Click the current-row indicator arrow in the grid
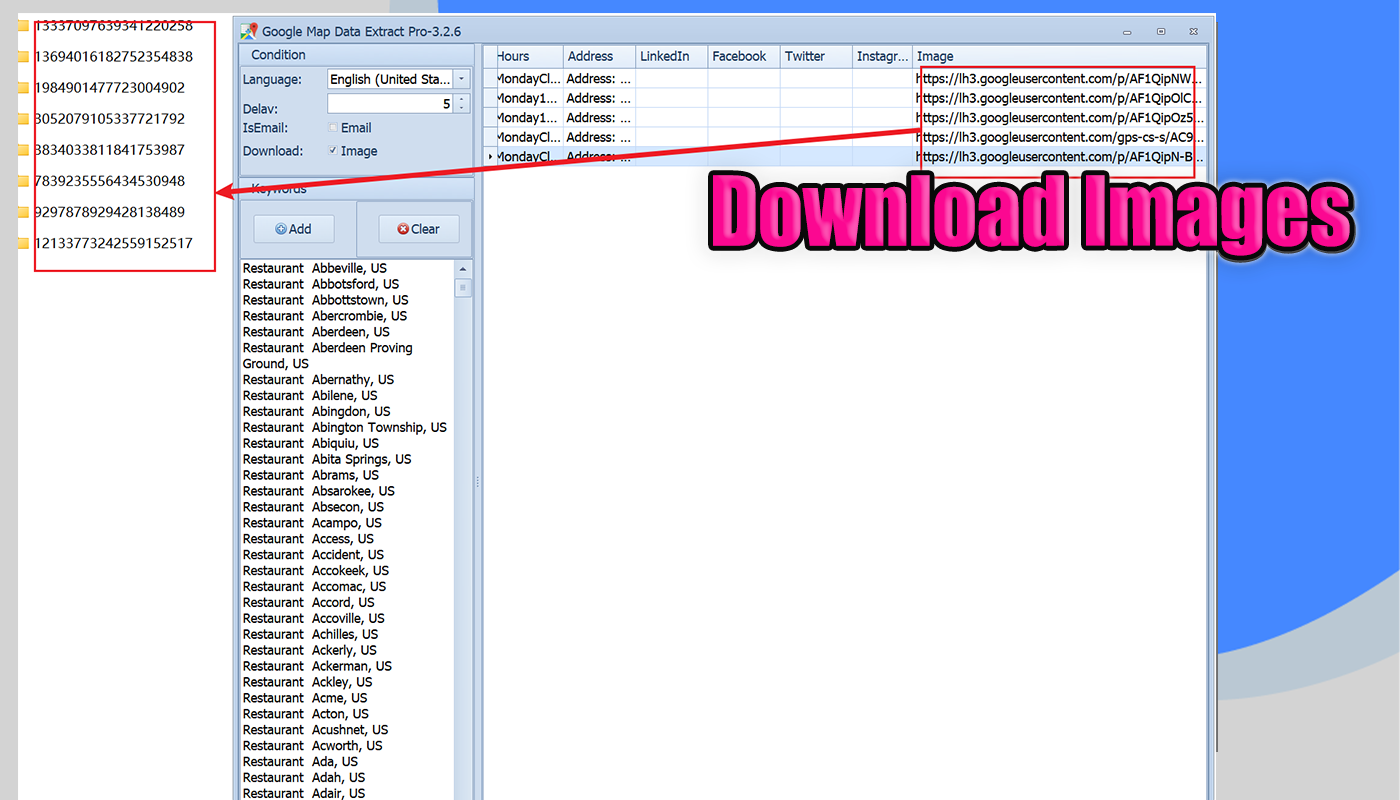Screen dimensions: 1400x800 [x=489, y=157]
